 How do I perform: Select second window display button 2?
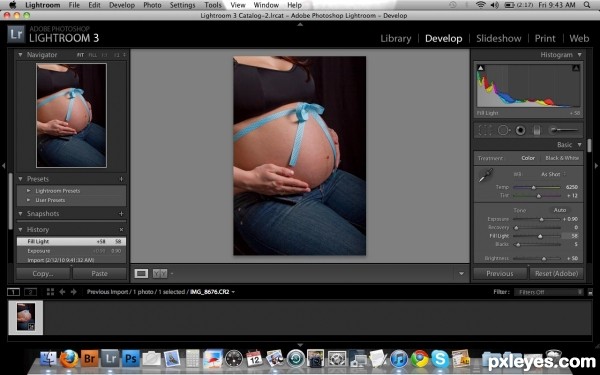click(30, 292)
